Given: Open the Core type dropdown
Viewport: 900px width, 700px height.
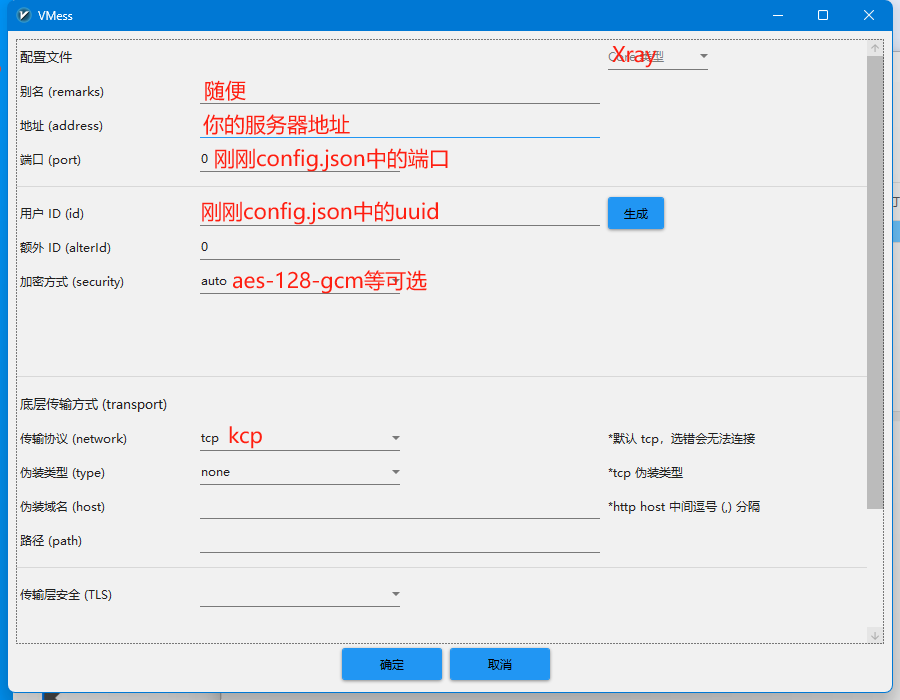Looking at the screenshot, I should point(657,57).
